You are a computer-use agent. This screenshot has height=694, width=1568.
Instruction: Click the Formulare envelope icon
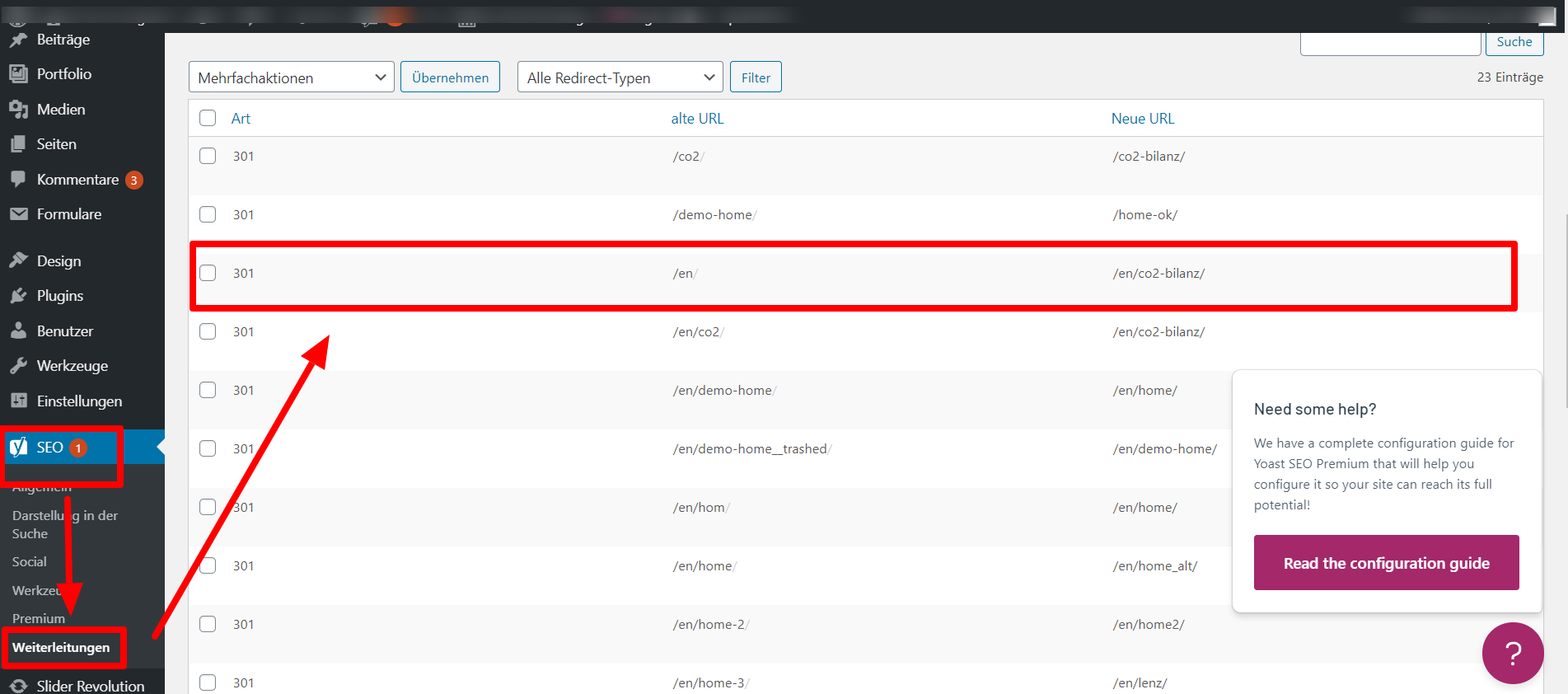[18, 214]
